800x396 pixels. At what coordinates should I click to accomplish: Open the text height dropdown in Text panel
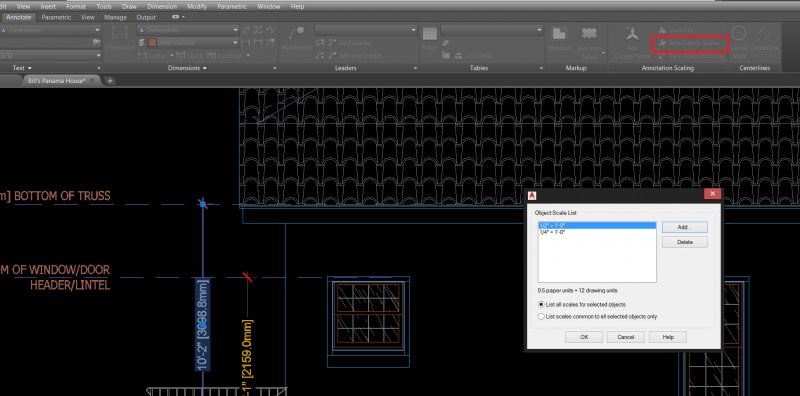coord(98,55)
